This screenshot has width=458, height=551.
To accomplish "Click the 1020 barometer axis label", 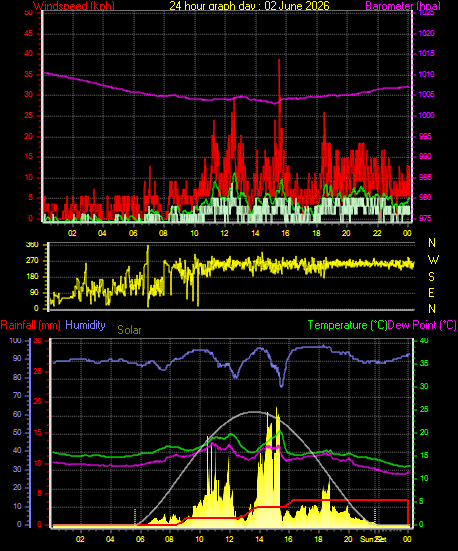I will point(426,33).
